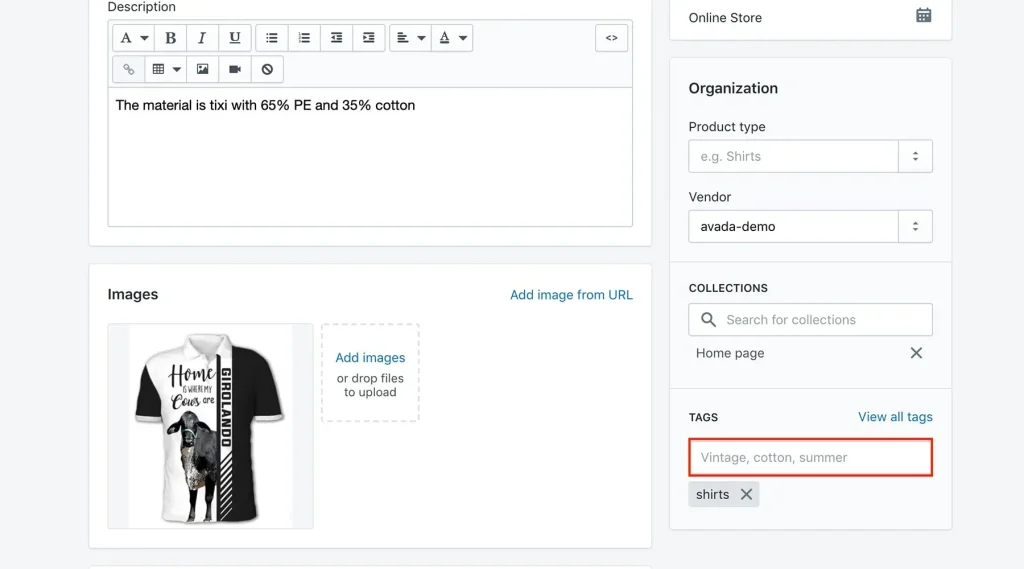Screen dimensions: 1024x569
Task: Open the insert table dropdown
Action: tap(166, 69)
